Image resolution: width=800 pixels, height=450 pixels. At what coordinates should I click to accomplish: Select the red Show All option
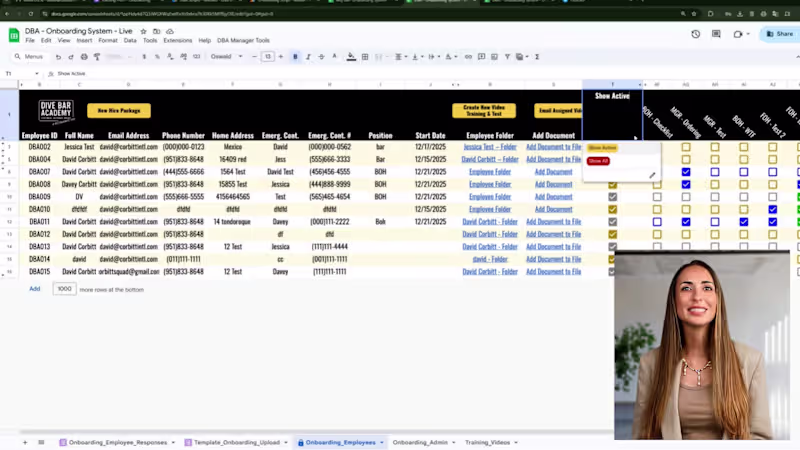click(x=598, y=161)
